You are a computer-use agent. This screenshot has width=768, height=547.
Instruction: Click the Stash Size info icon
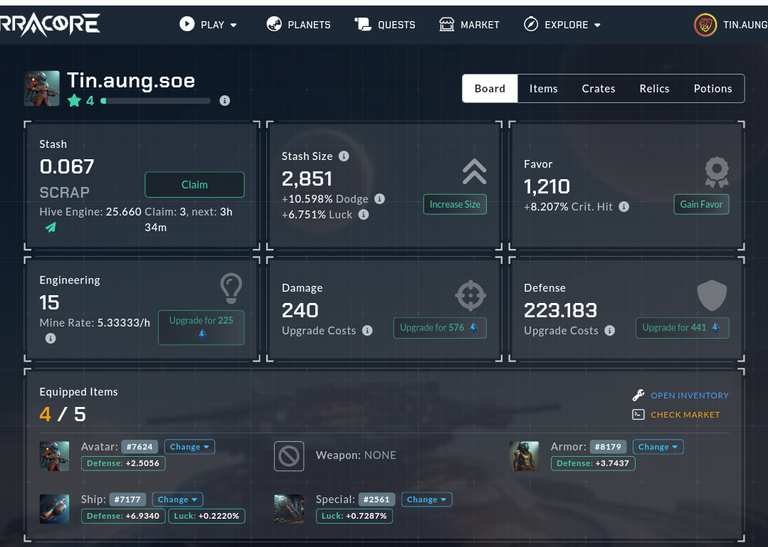pos(344,156)
